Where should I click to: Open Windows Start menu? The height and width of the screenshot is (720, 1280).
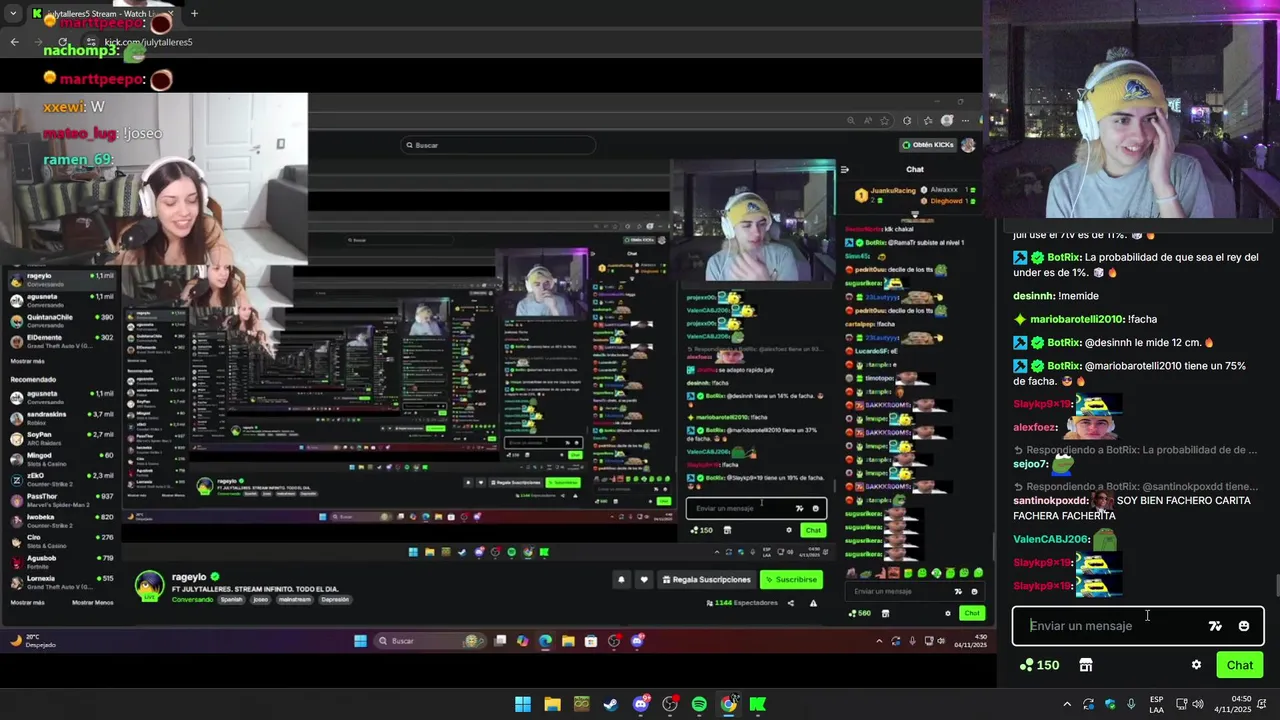(523, 704)
